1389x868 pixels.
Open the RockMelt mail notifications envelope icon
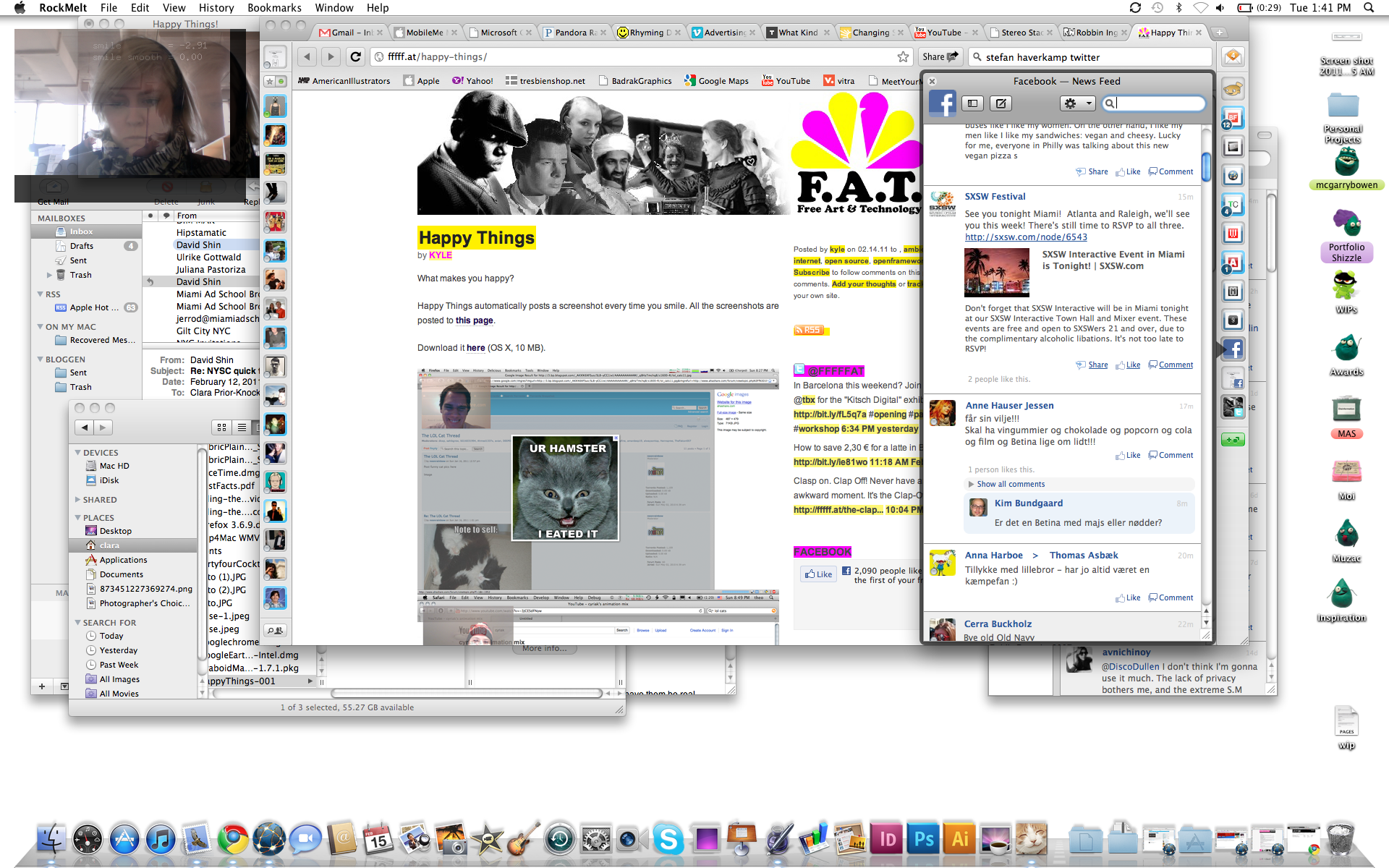point(1233,56)
